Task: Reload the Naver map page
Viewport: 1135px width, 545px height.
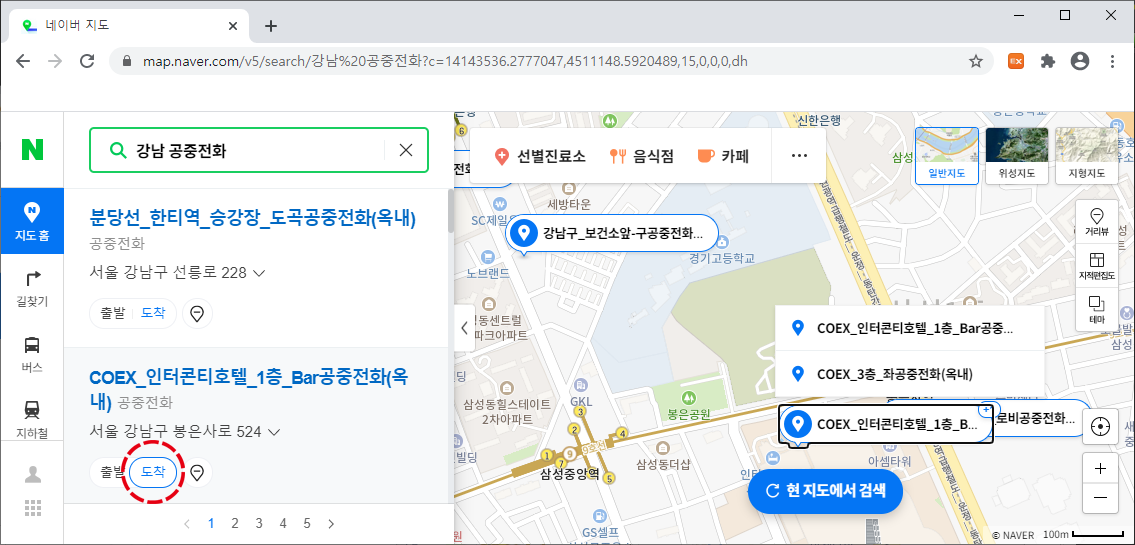Action: (88, 61)
